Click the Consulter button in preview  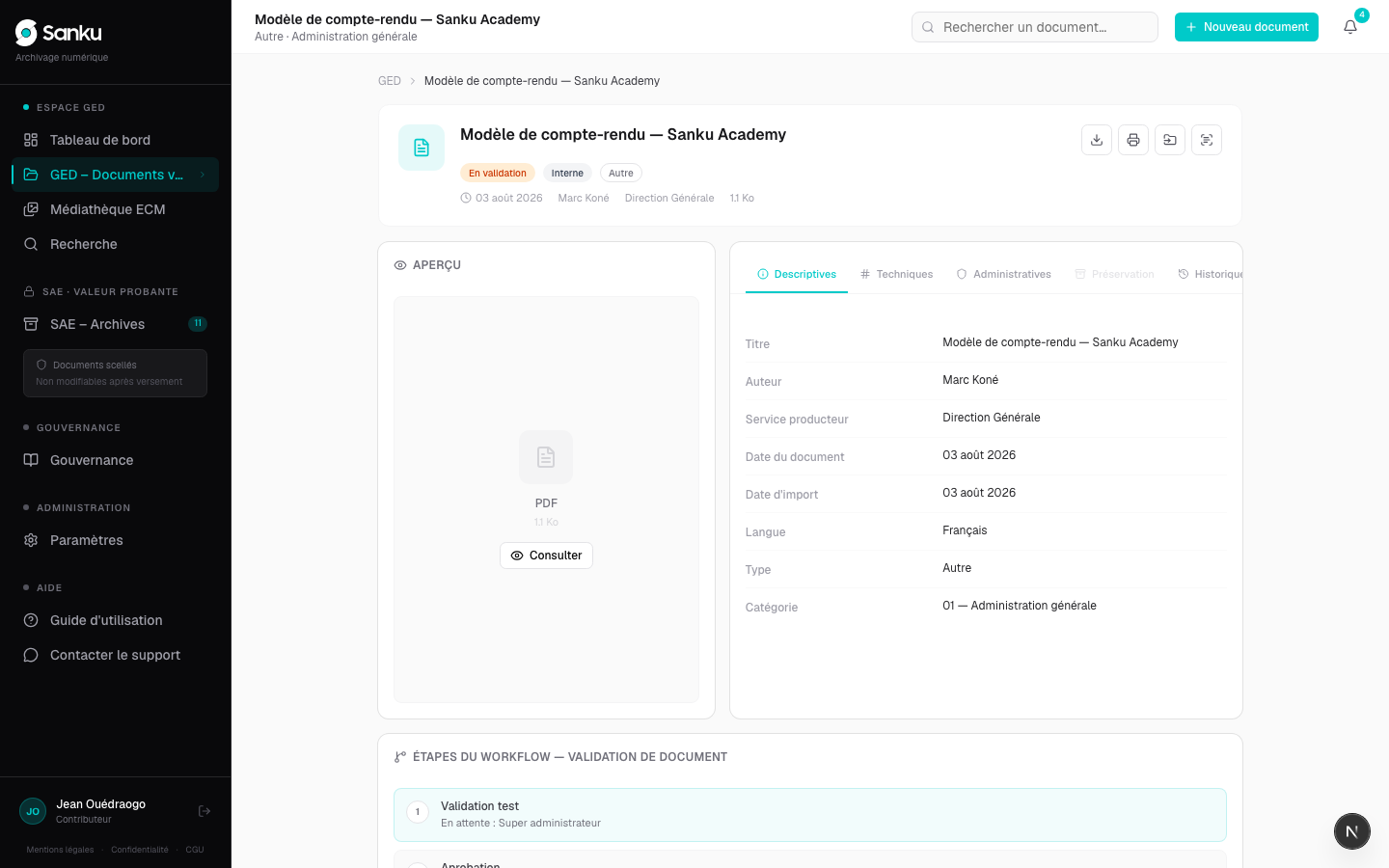pyautogui.click(x=546, y=556)
